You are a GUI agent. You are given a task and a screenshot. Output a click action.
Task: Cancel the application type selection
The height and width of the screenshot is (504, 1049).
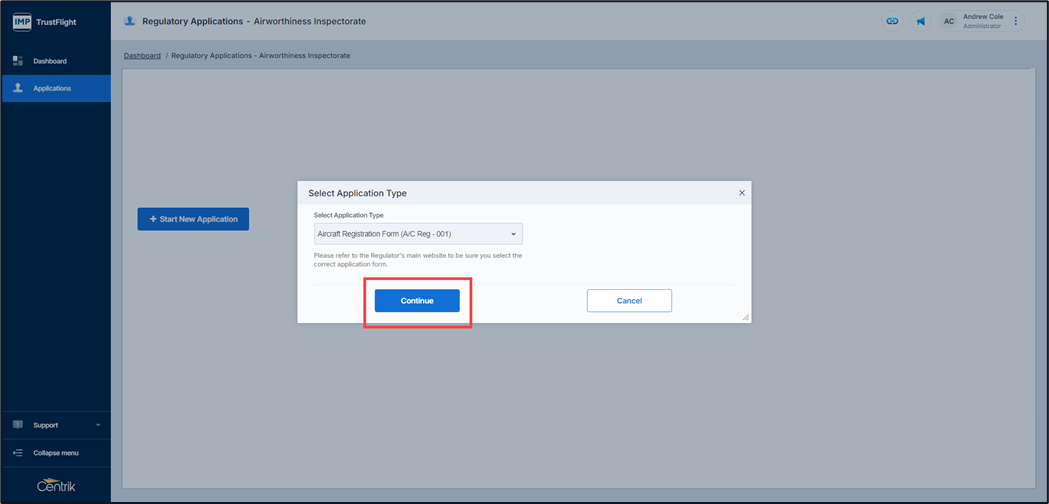[629, 301]
